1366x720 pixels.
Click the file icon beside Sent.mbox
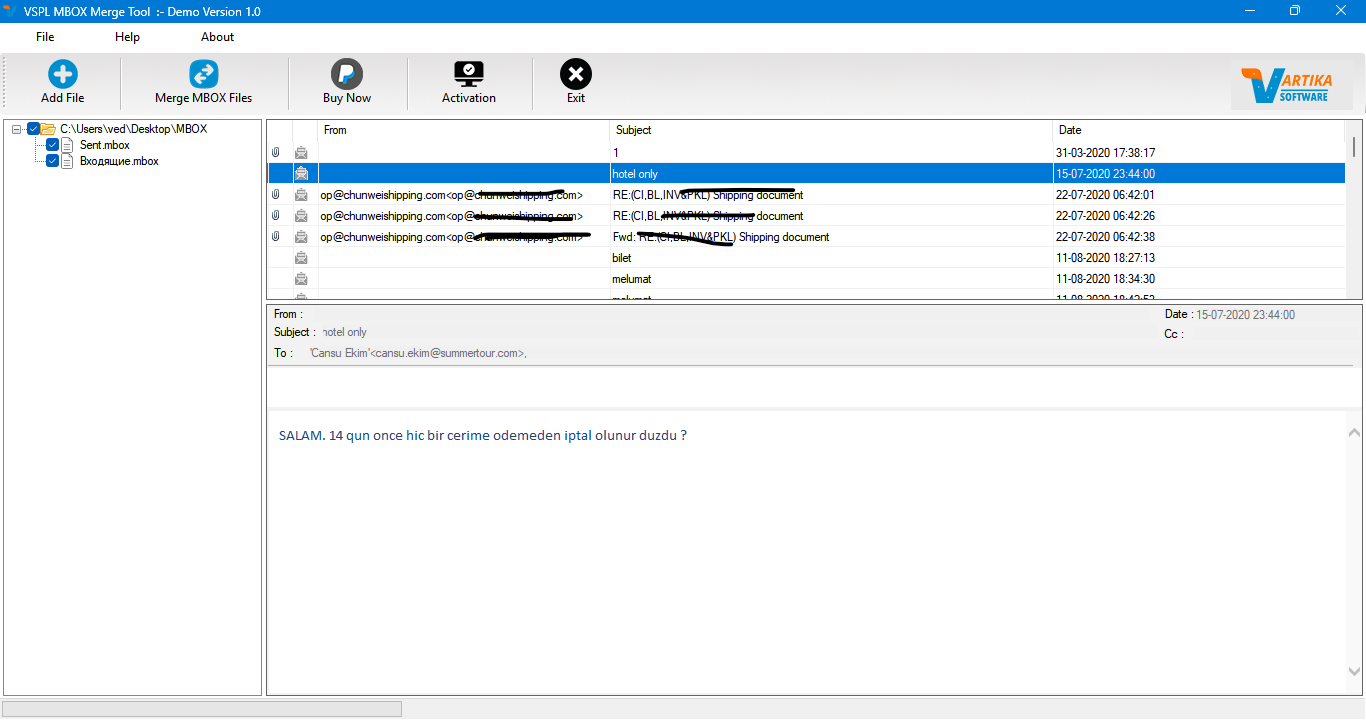[67, 145]
